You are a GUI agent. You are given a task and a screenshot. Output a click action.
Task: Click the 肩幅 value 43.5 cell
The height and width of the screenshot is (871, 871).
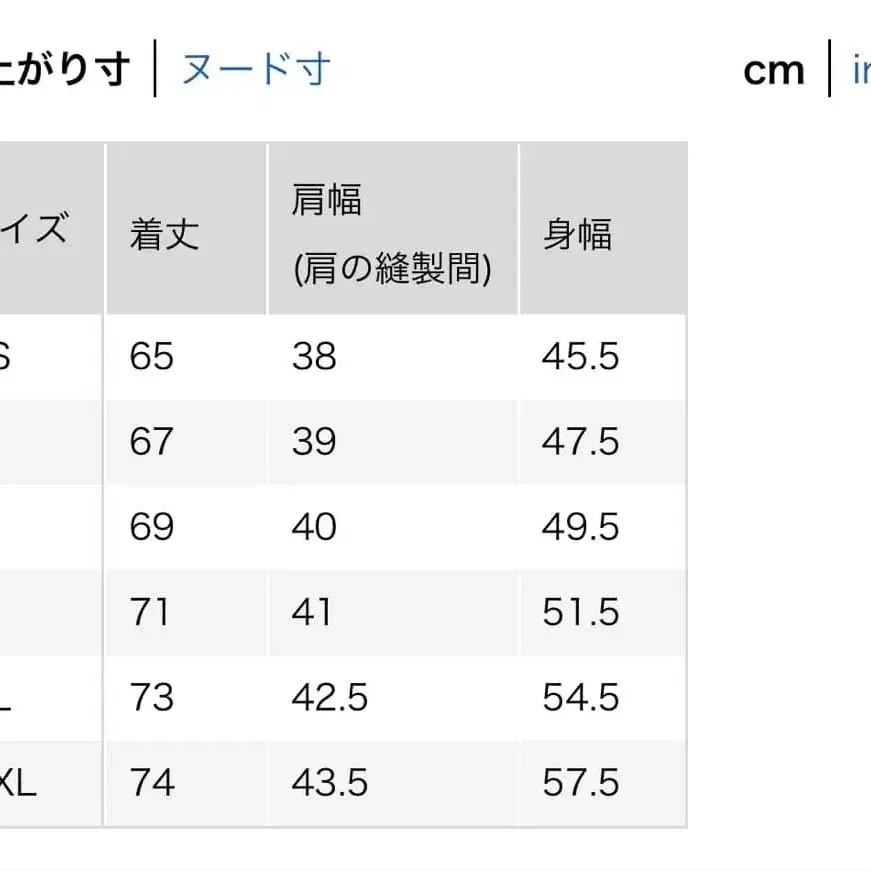(x=330, y=785)
